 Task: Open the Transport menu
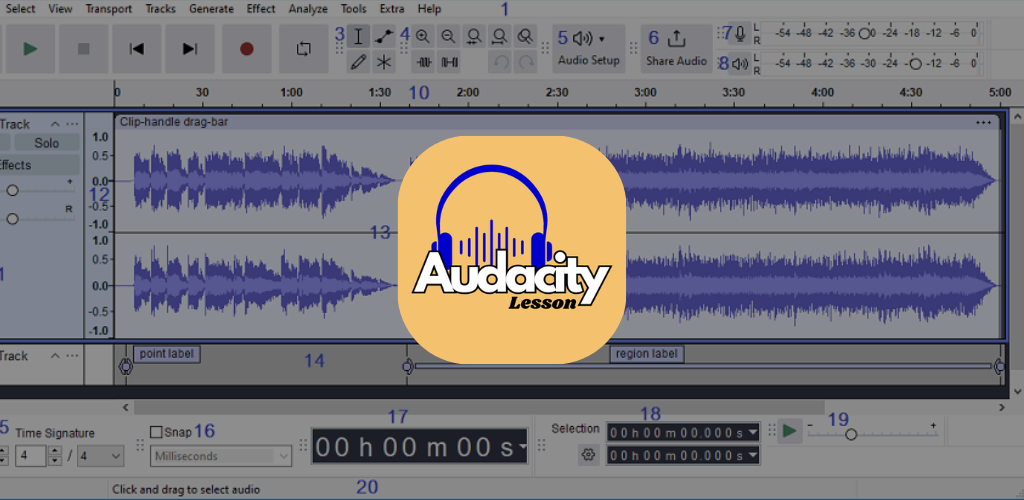point(108,9)
